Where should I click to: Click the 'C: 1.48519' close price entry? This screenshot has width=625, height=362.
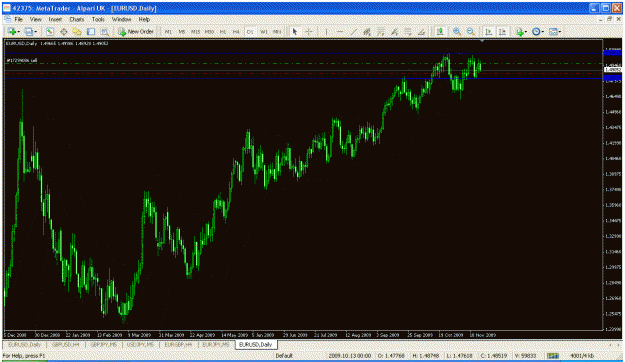(493, 356)
